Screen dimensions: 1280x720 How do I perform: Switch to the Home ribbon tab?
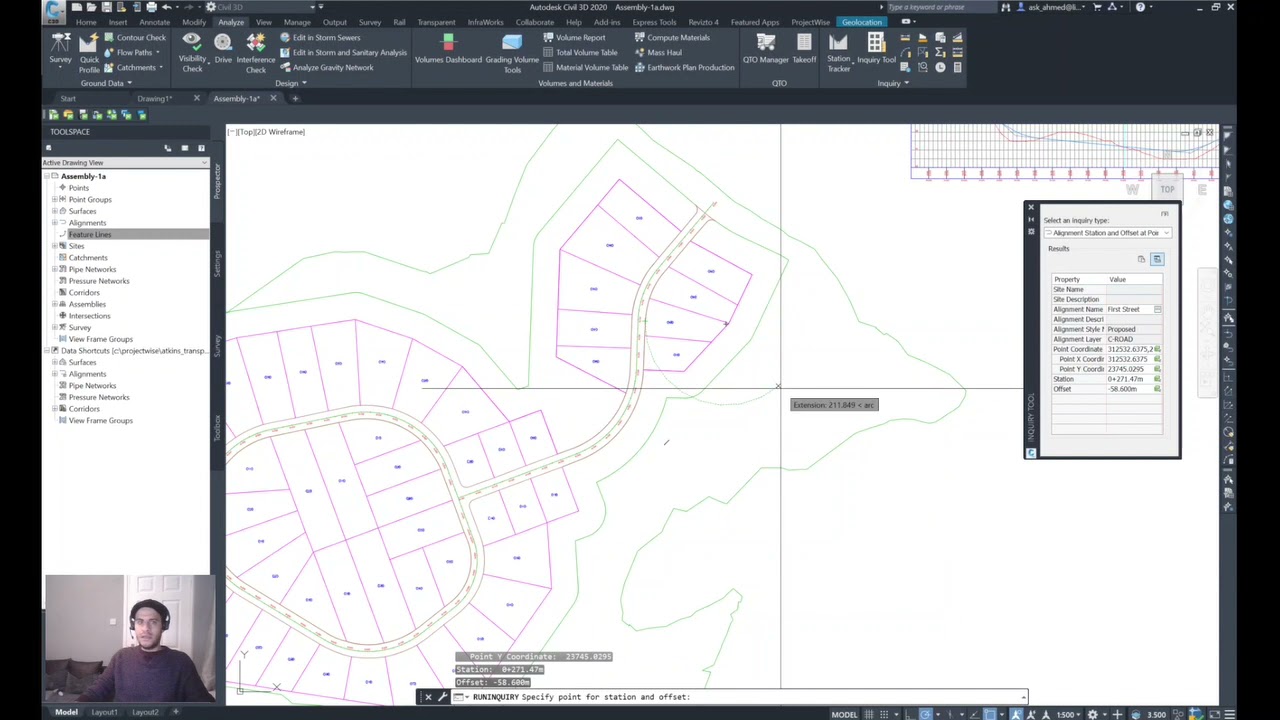pyautogui.click(x=86, y=22)
